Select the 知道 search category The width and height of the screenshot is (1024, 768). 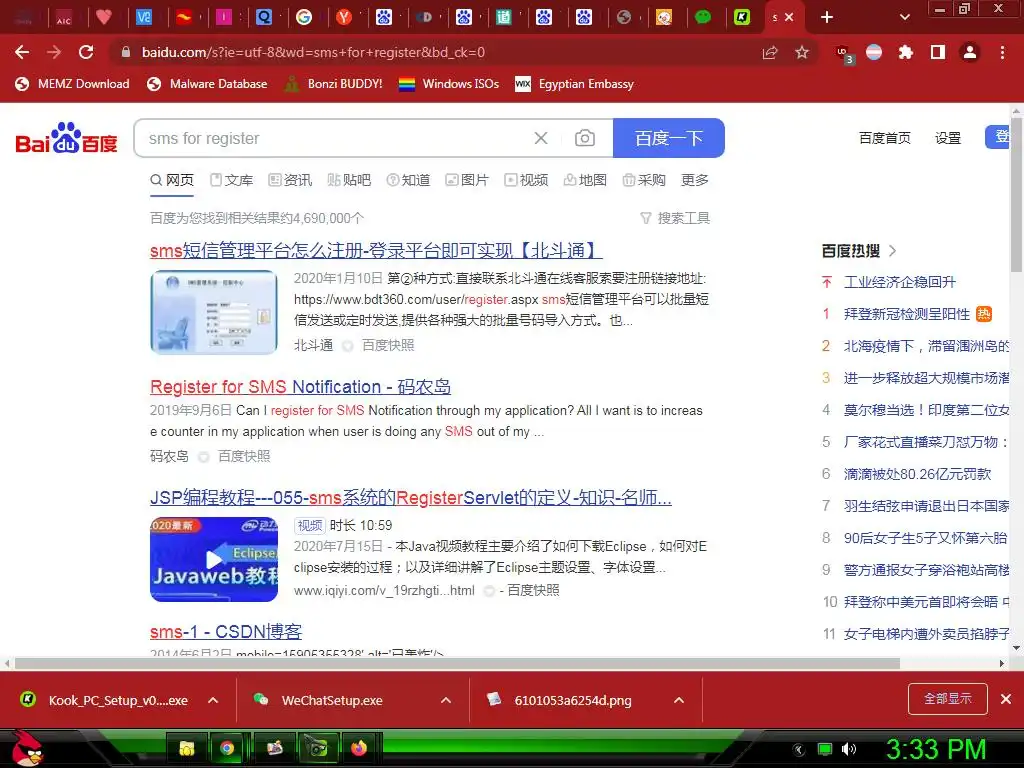pos(408,180)
